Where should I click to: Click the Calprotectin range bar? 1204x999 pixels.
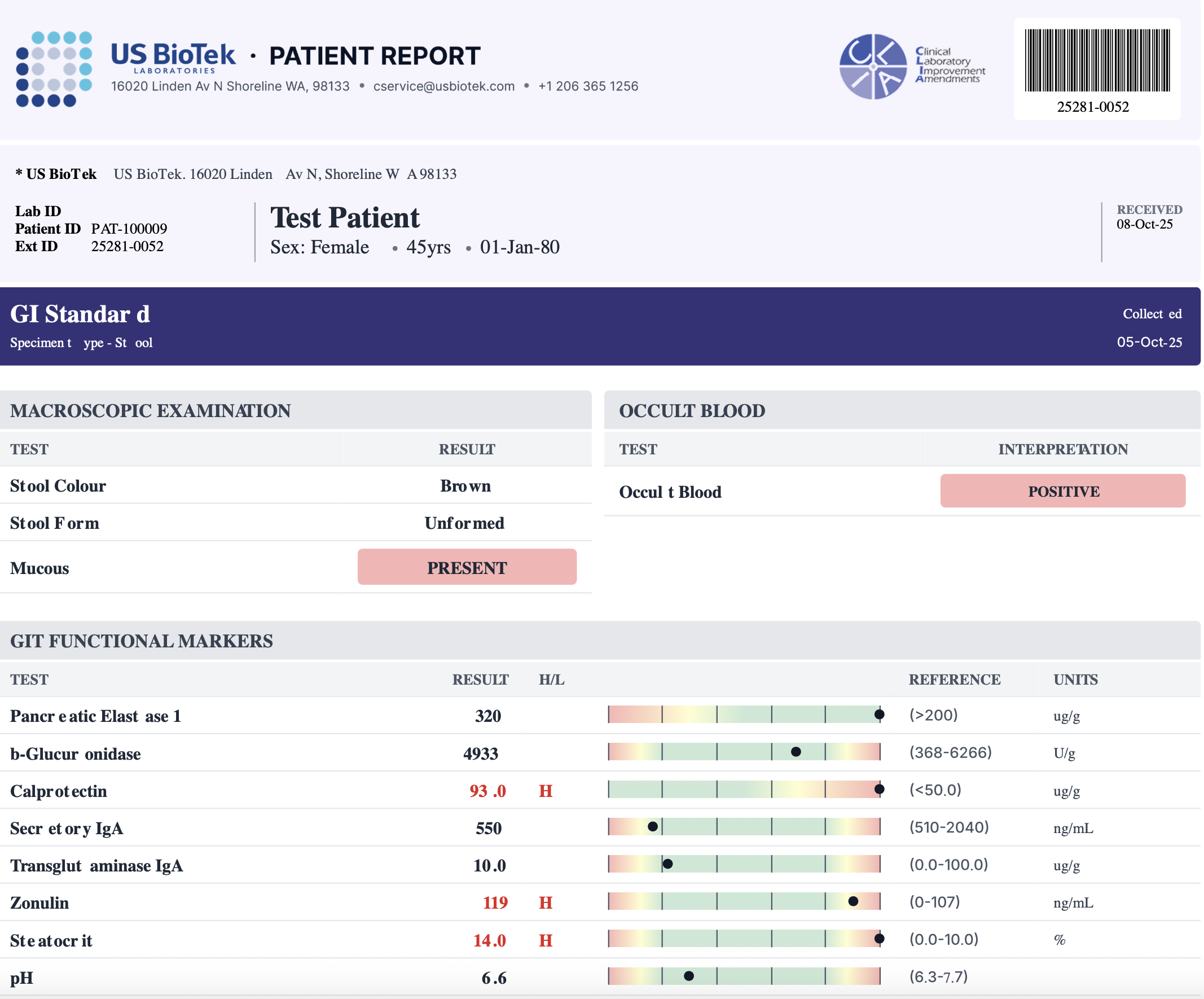pos(744,789)
